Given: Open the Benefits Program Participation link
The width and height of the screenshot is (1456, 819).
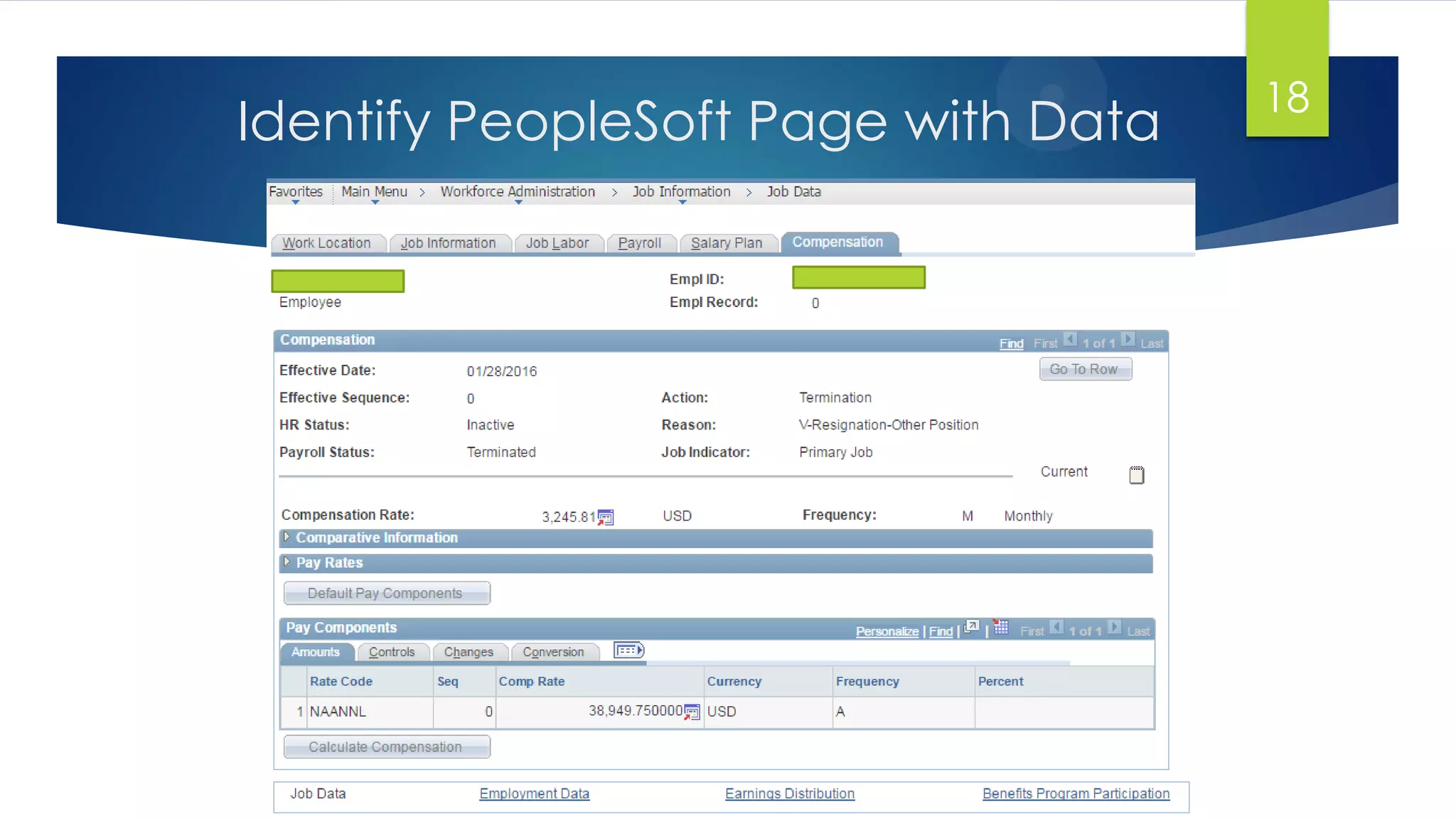Looking at the screenshot, I should point(1076,793).
